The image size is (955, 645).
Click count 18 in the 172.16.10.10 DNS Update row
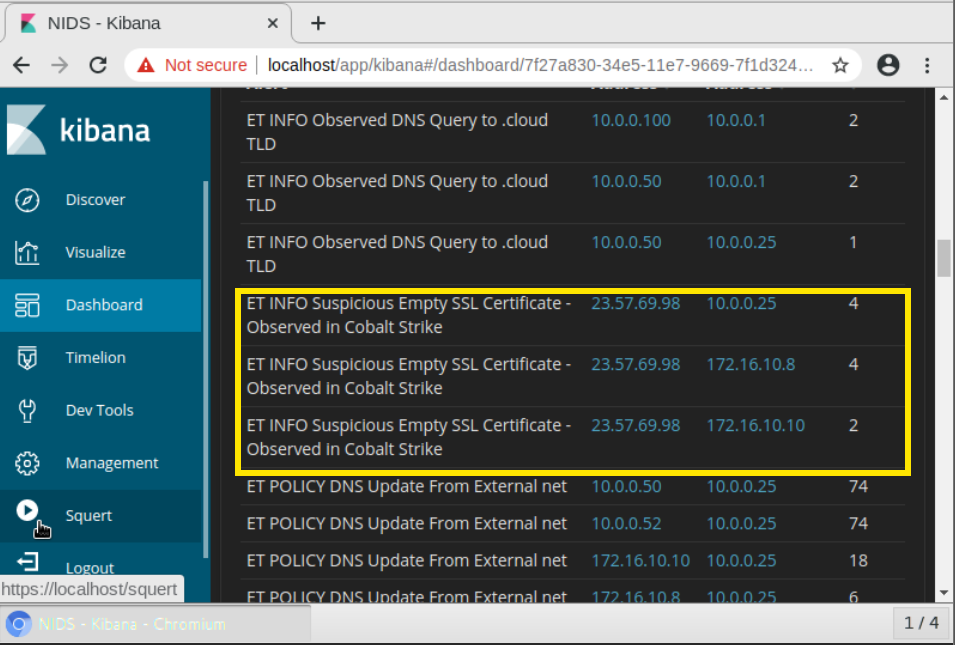[858, 561]
